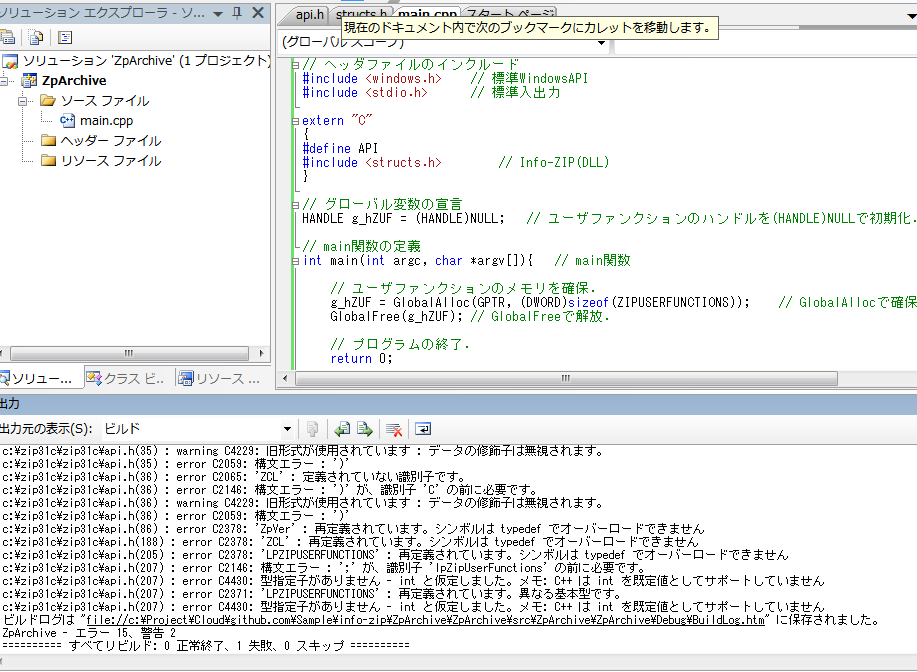Click Find Message in Code output icon
917x672 pixels.
312,429
